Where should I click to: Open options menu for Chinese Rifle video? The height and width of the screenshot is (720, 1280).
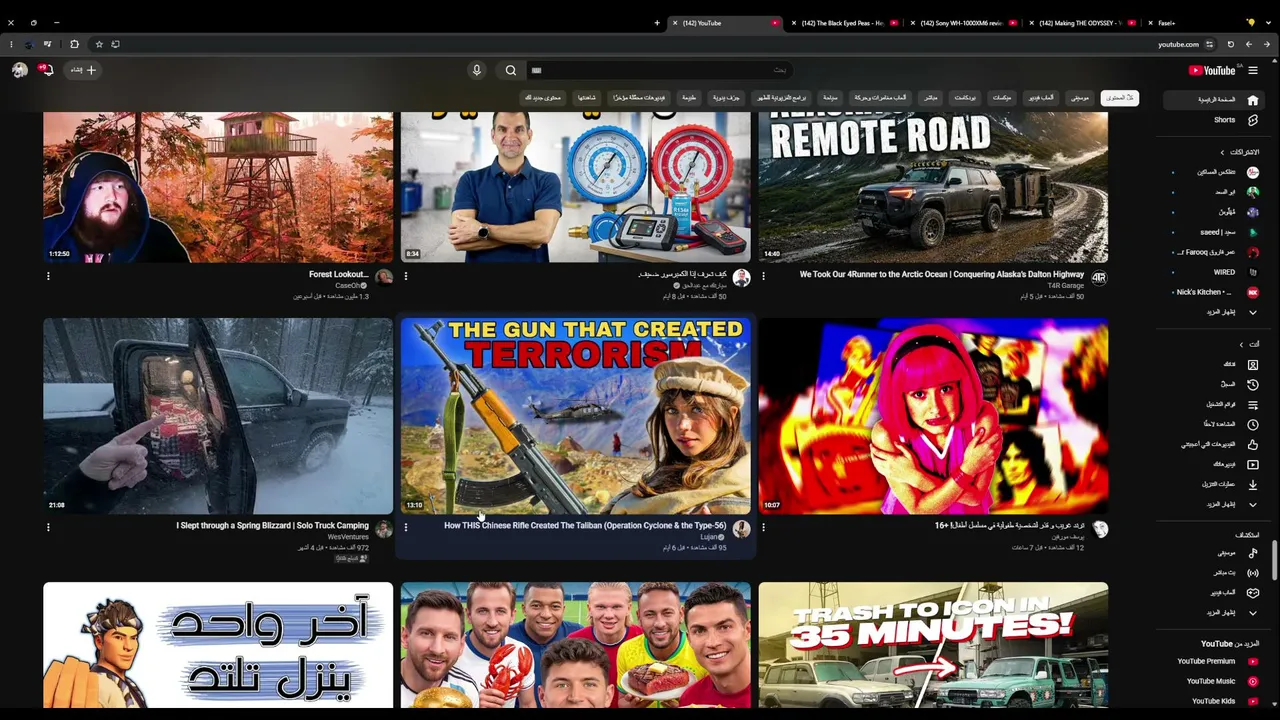[406, 527]
